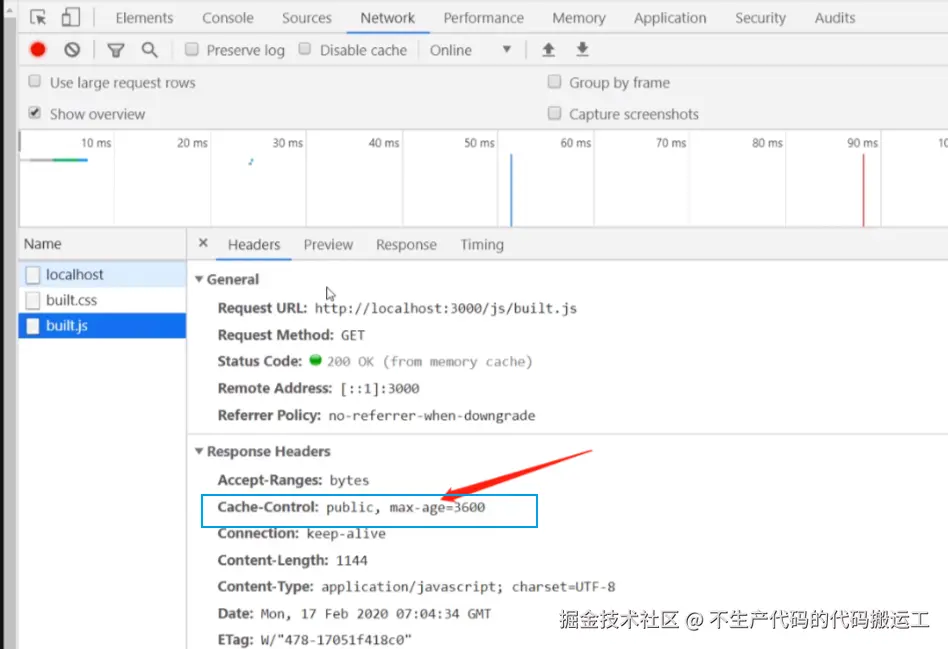Screen dimensions: 948x649
Task: Select the Network tab
Action: point(388,18)
